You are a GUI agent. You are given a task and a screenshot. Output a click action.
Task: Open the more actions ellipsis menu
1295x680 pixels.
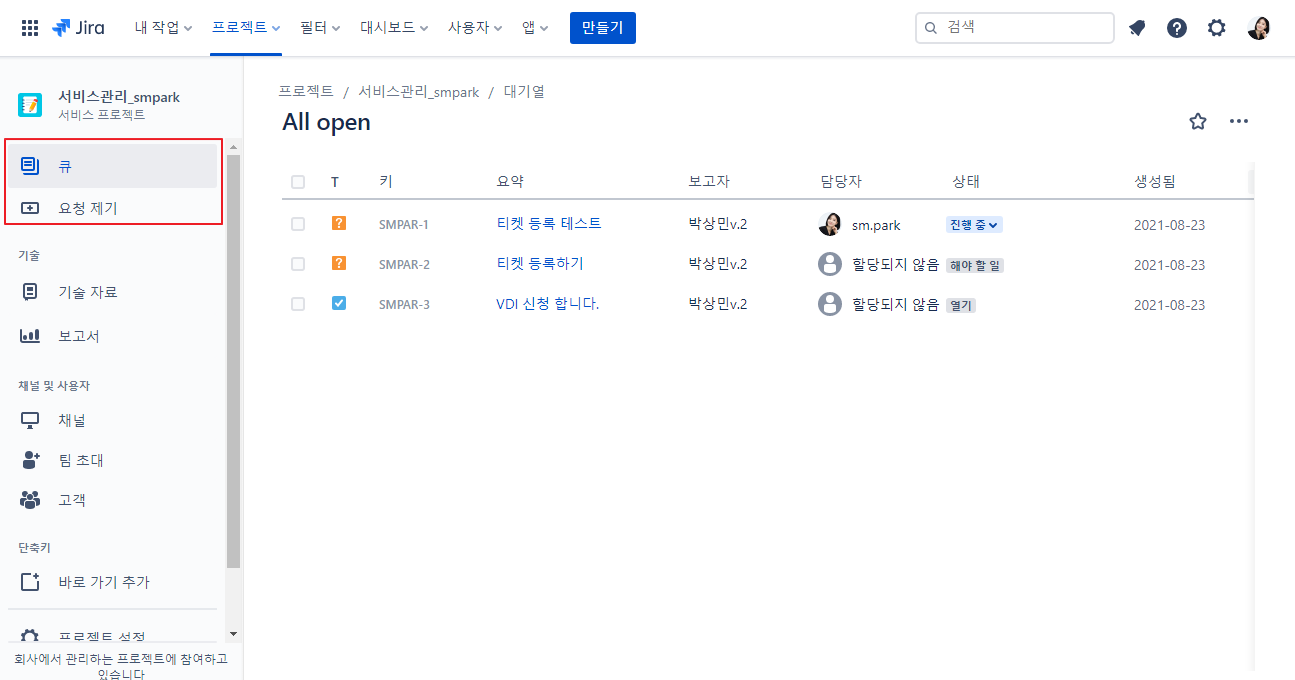point(1239,122)
